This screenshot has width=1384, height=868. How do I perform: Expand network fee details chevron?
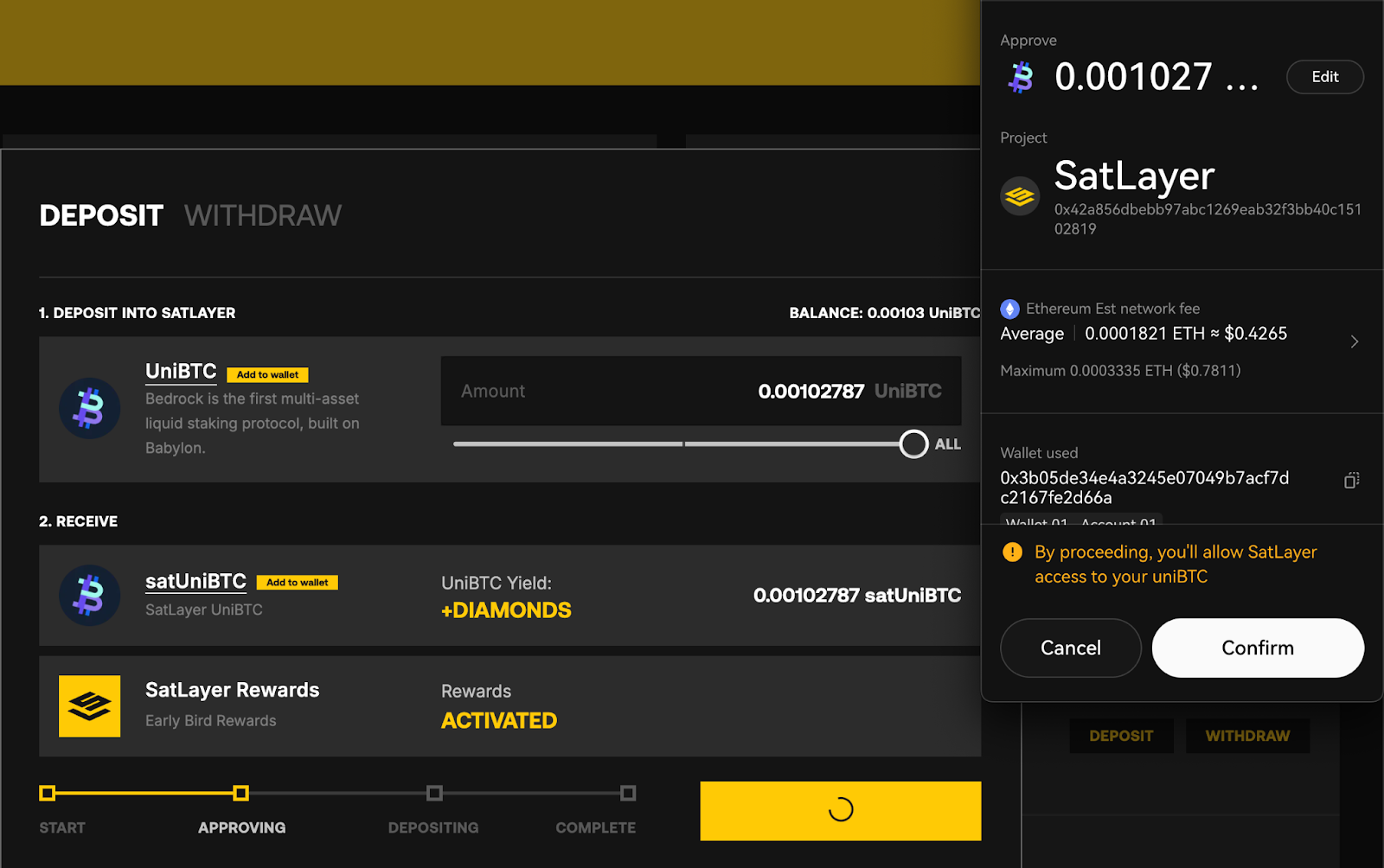[x=1355, y=341]
